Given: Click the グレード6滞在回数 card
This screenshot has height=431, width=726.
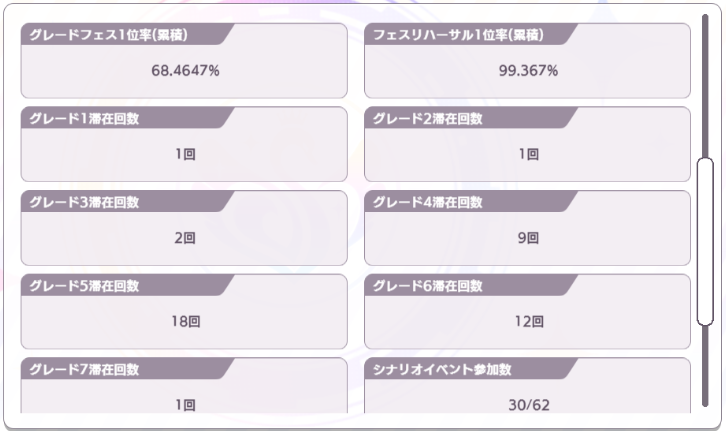Looking at the screenshot, I should click(527, 312).
